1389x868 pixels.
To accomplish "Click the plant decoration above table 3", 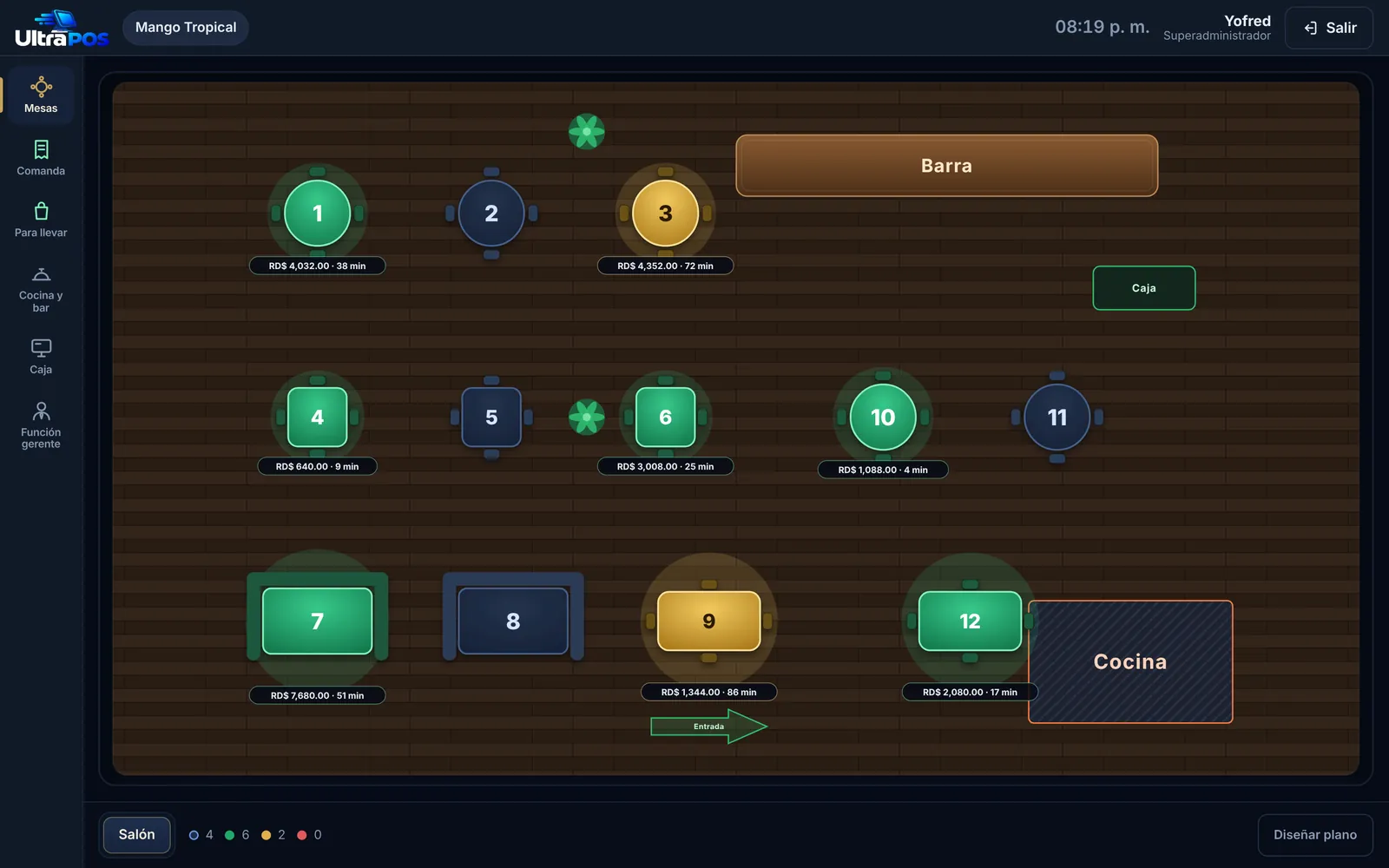I will pos(587,132).
